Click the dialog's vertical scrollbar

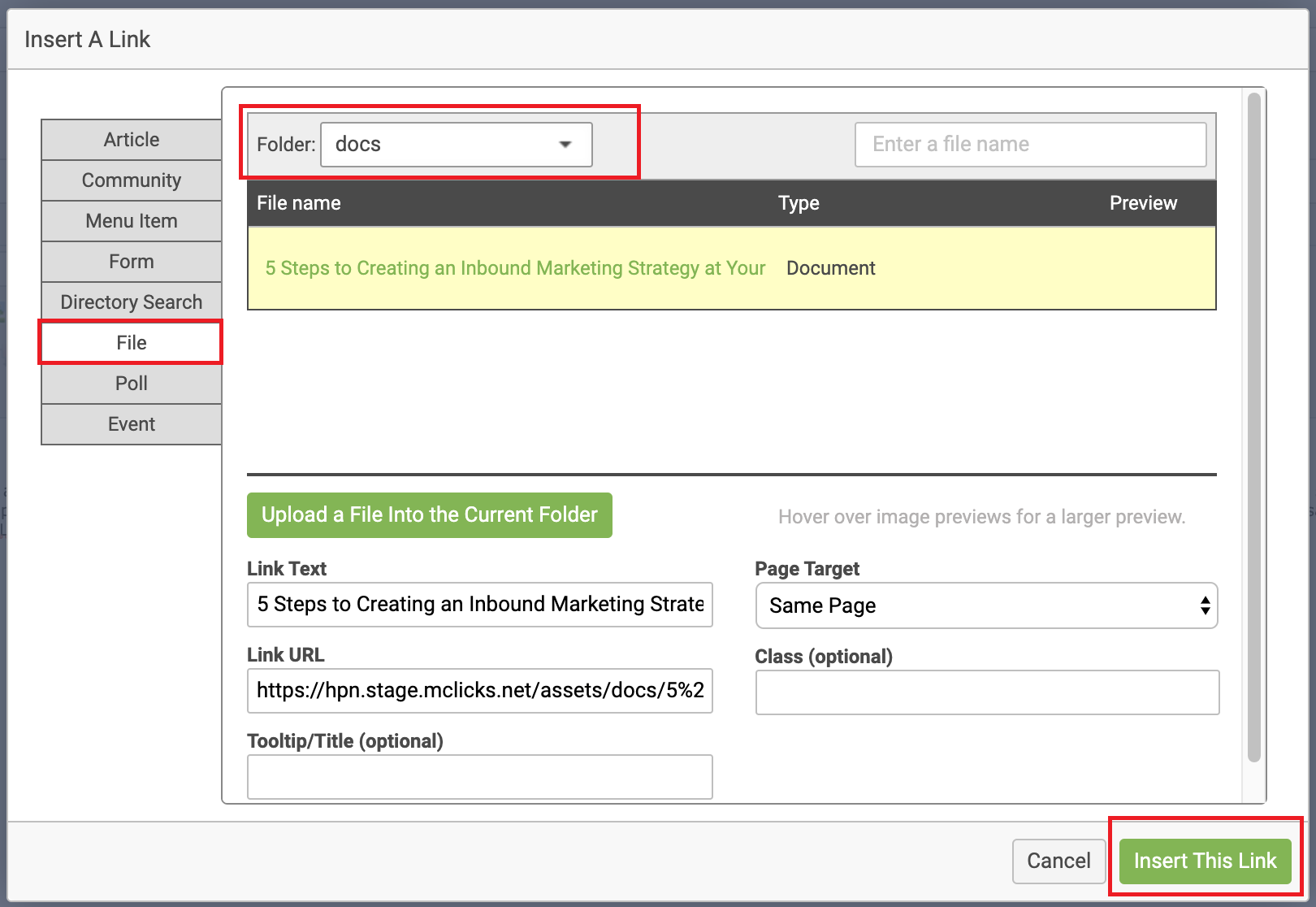(x=1254, y=427)
